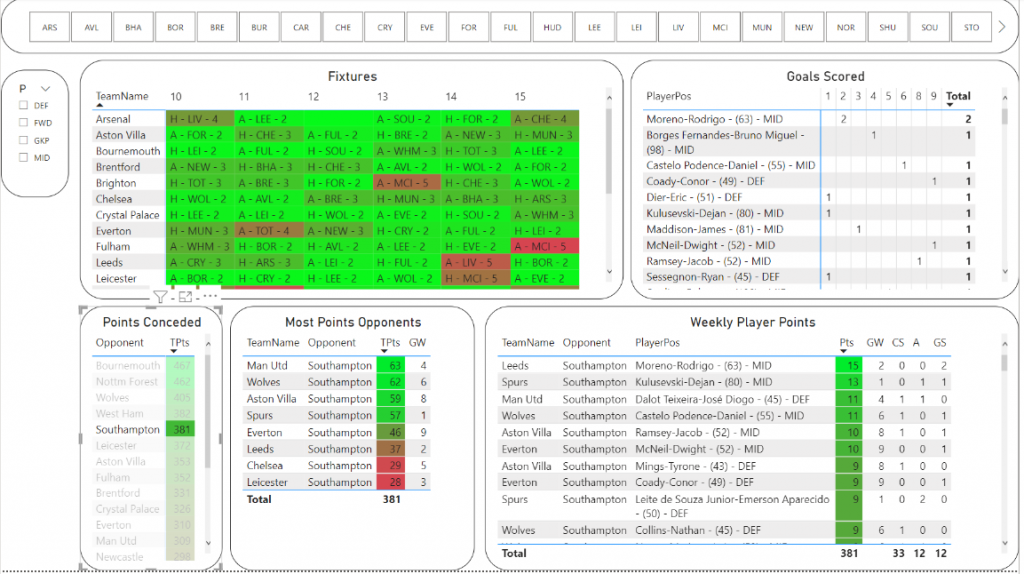The width and height of the screenshot is (1024, 574).
Task: Select the SOU team tile
Action: click(930, 28)
